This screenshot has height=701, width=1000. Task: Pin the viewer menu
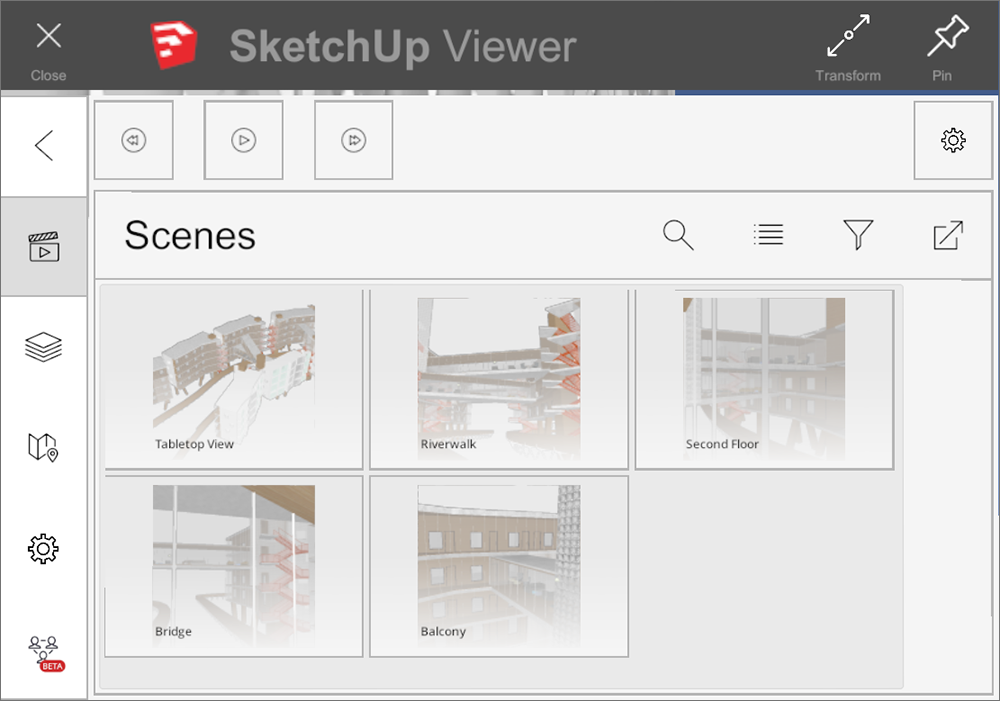[944, 48]
